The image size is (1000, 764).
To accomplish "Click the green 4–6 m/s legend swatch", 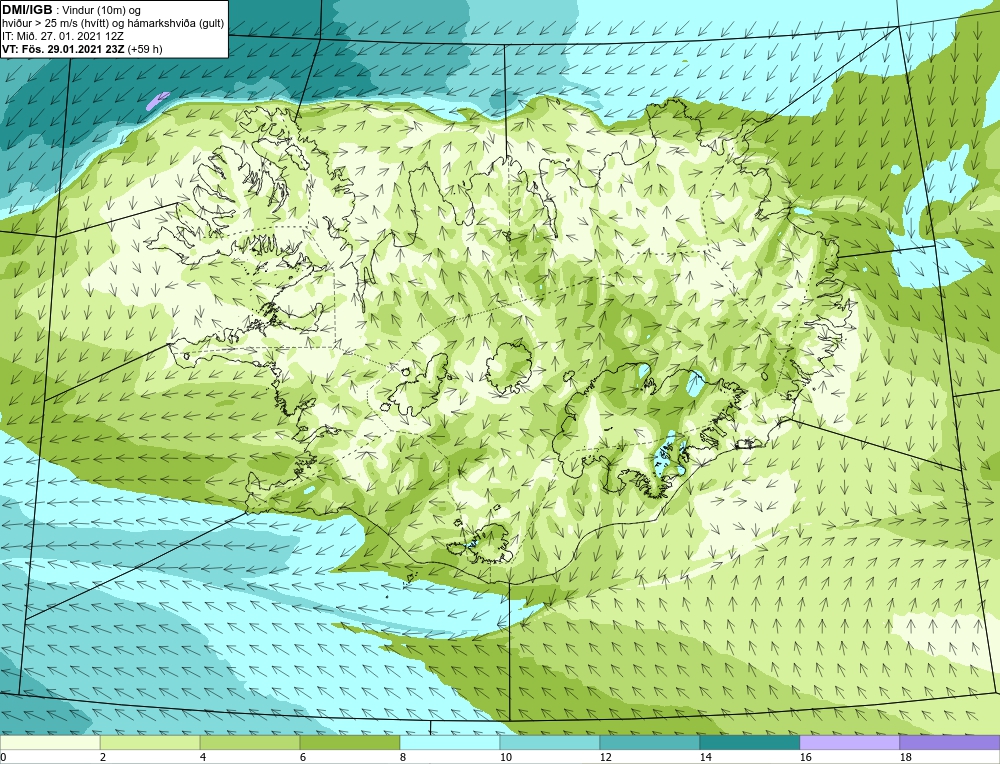I will (250, 743).
